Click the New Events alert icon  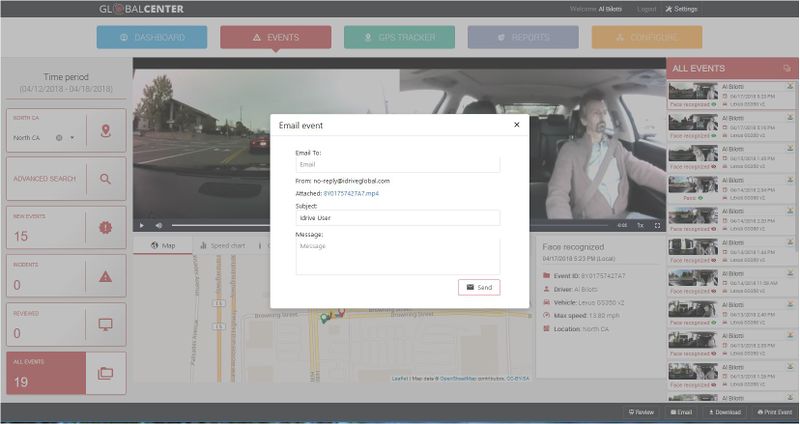106,228
